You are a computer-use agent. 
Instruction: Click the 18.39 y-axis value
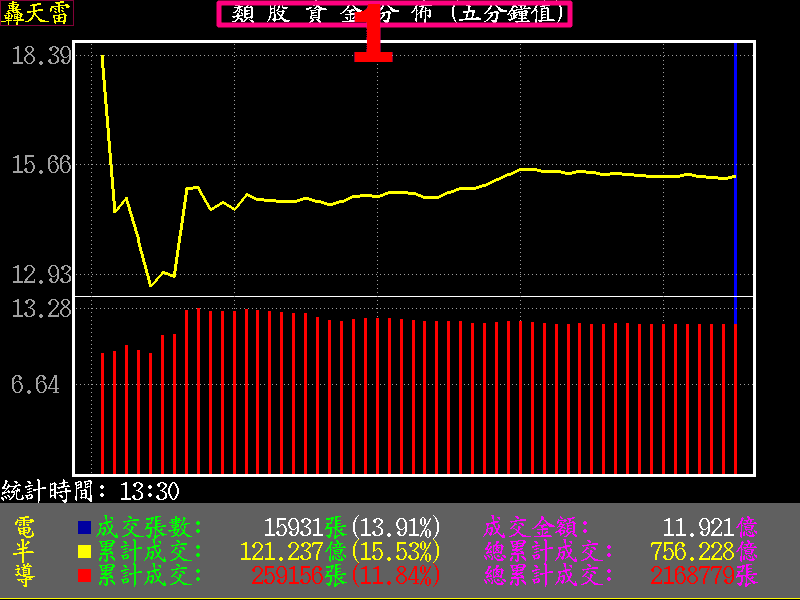(40, 56)
